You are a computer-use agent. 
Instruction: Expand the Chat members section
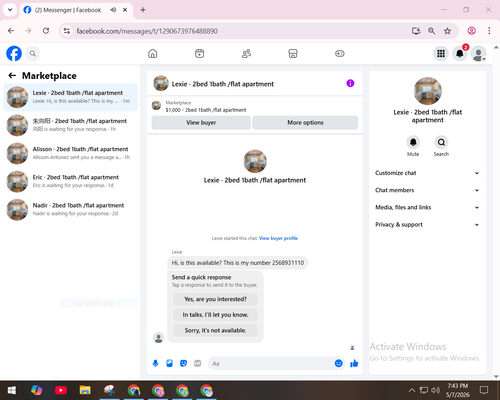(x=427, y=190)
